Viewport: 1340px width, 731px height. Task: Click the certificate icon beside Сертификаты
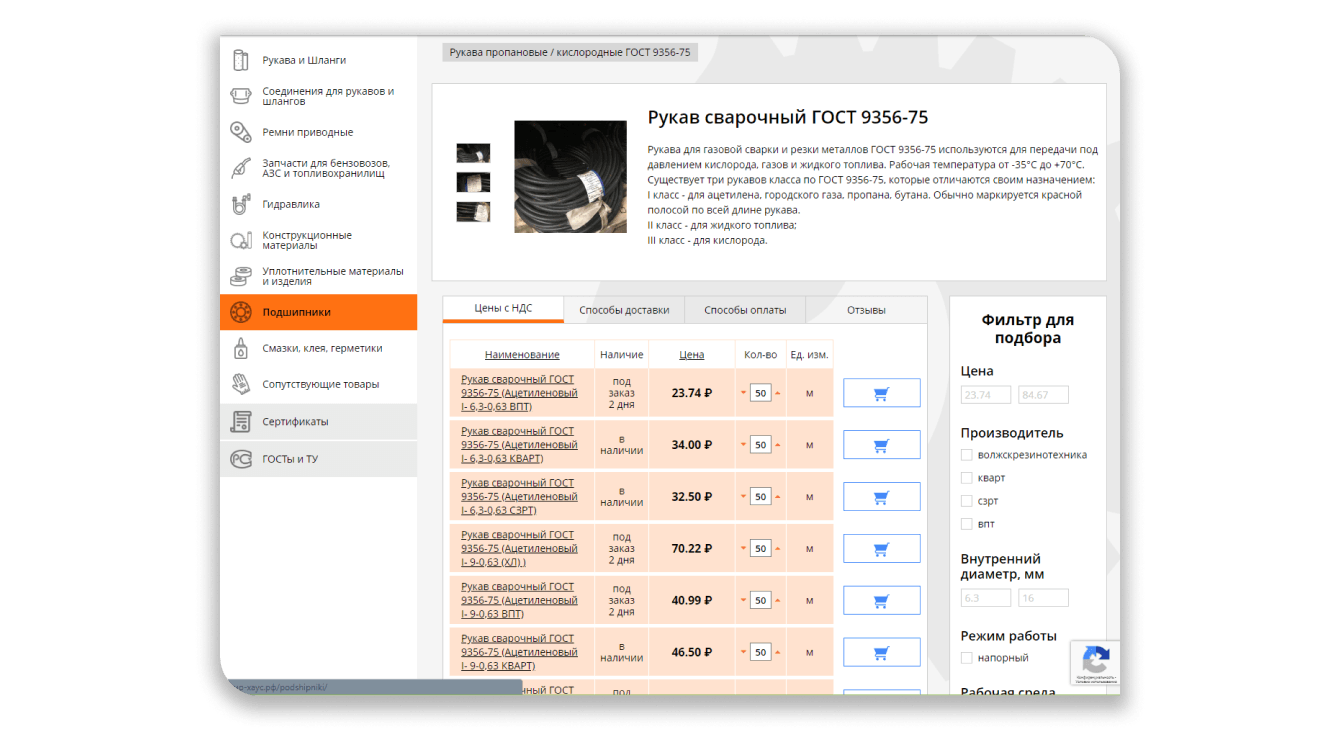coord(240,422)
